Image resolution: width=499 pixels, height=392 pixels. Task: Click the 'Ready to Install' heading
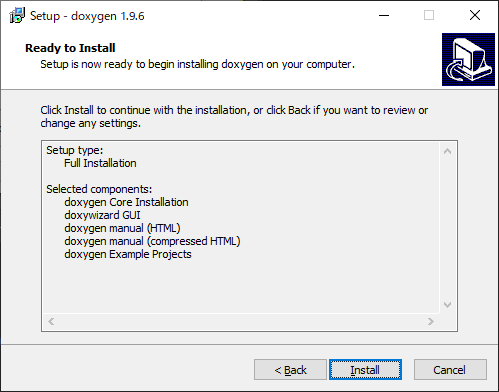[x=70, y=48]
